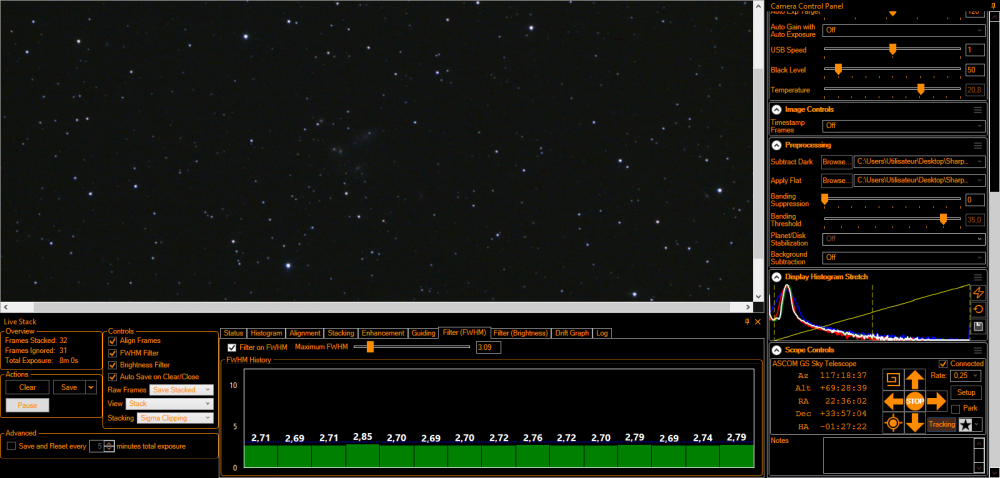Click the Black Level slider
Viewport: 1000px width, 478px height.
pyautogui.click(x=892, y=69)
